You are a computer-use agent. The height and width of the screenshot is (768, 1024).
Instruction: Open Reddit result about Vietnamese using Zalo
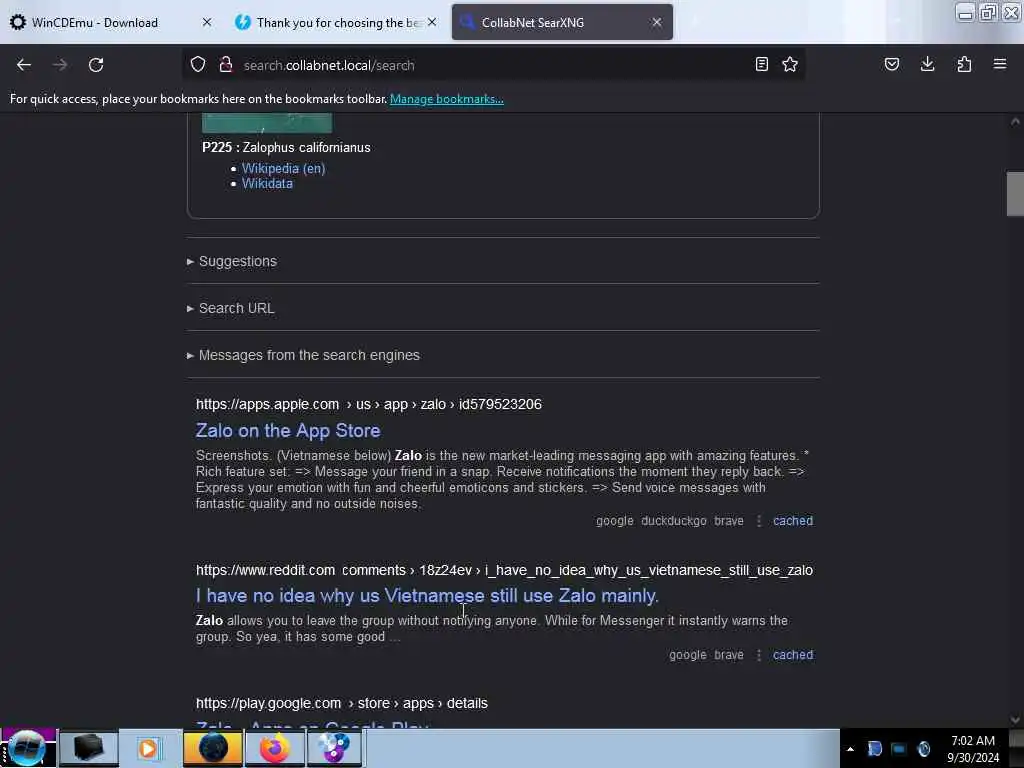pyautogui.click(x=427, y=596)
